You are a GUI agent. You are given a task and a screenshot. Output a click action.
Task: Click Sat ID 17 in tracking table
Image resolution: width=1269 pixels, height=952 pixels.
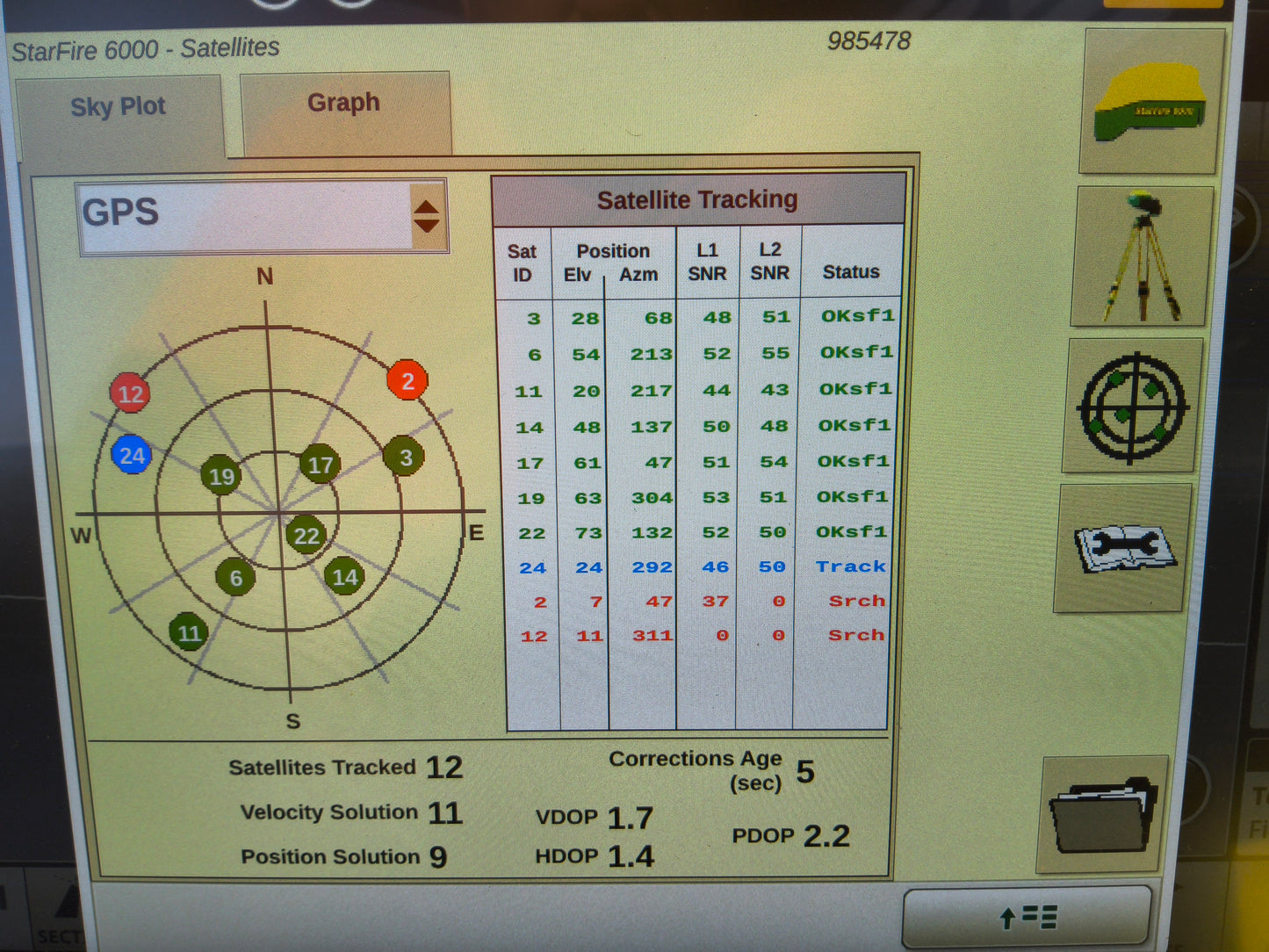[530, 463]
